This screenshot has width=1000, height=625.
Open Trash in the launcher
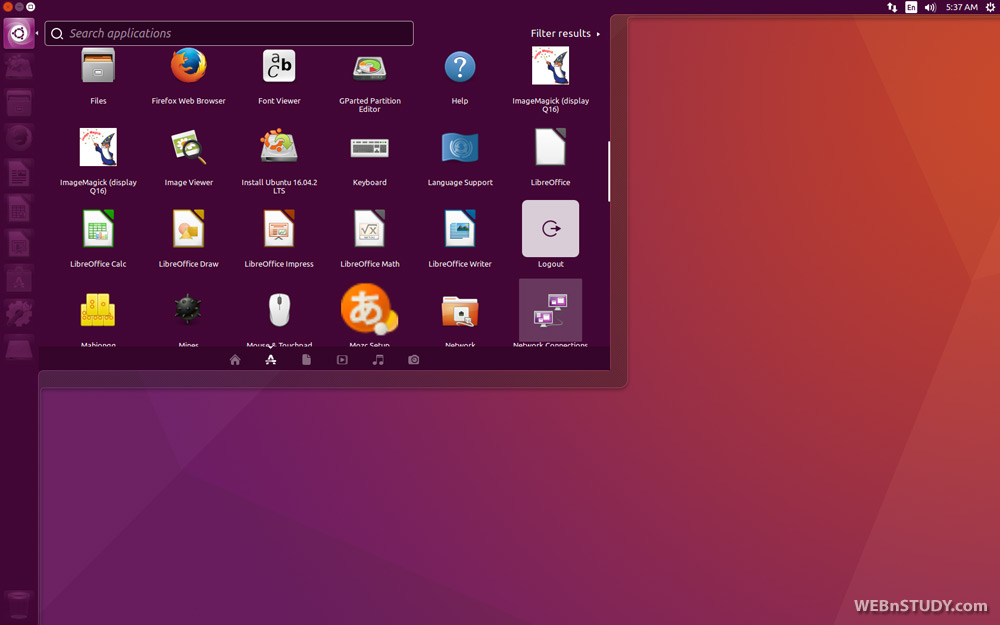(19, 605)
